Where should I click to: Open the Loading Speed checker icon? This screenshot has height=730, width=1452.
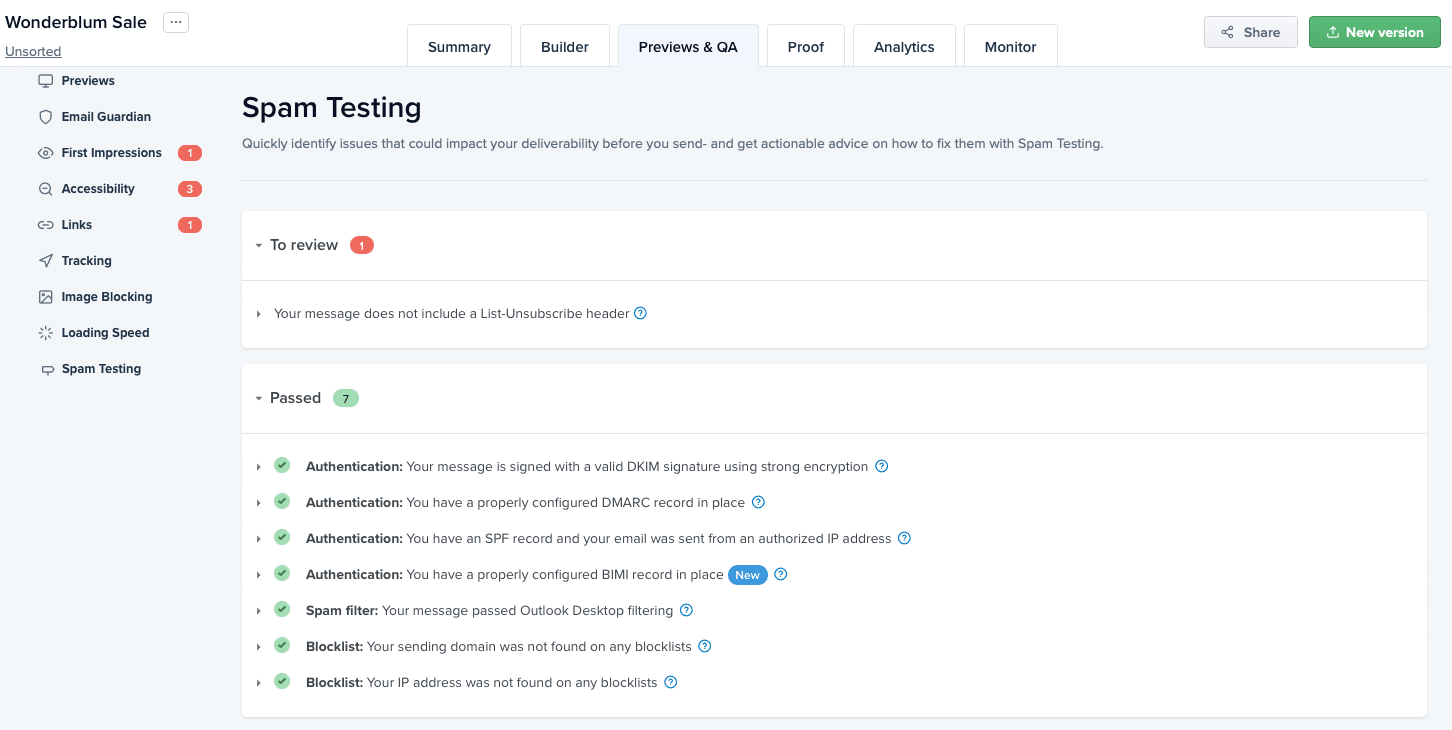pyautogui.click(x=46, y=333)
